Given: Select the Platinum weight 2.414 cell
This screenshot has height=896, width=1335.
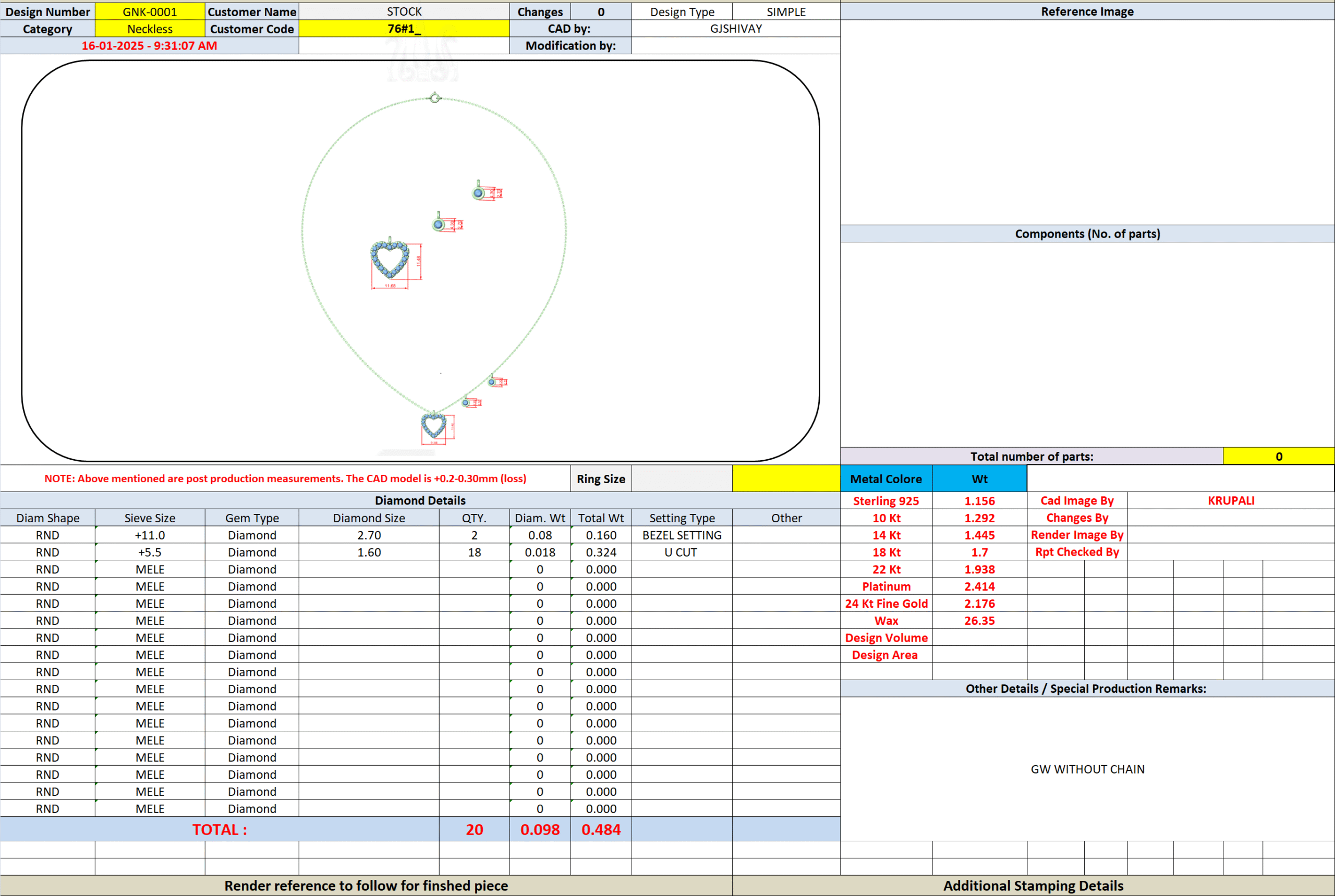Looking at the screenshot, I should [979, 586].
